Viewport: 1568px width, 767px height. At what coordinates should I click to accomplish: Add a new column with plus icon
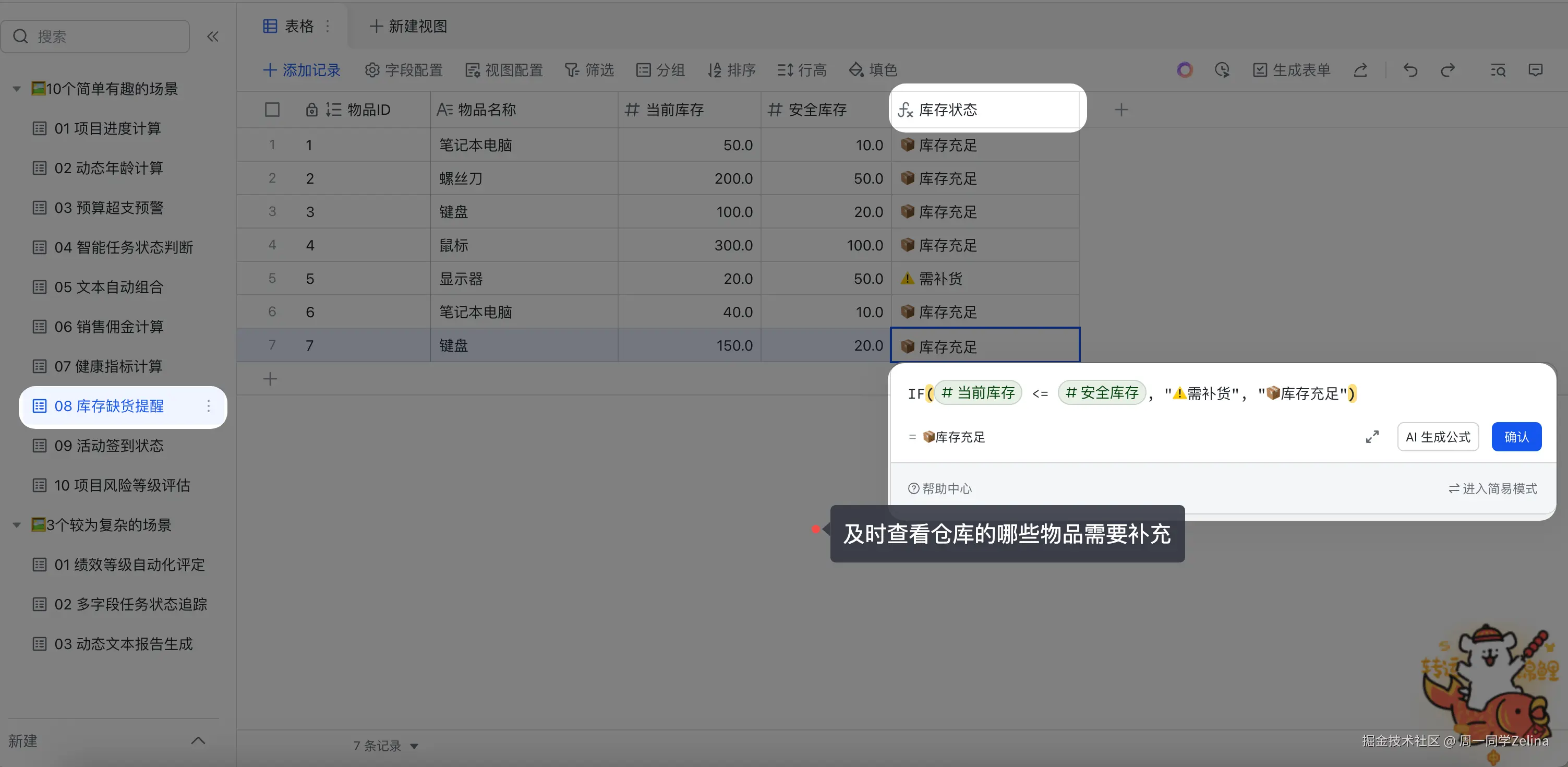[1121, 110]
